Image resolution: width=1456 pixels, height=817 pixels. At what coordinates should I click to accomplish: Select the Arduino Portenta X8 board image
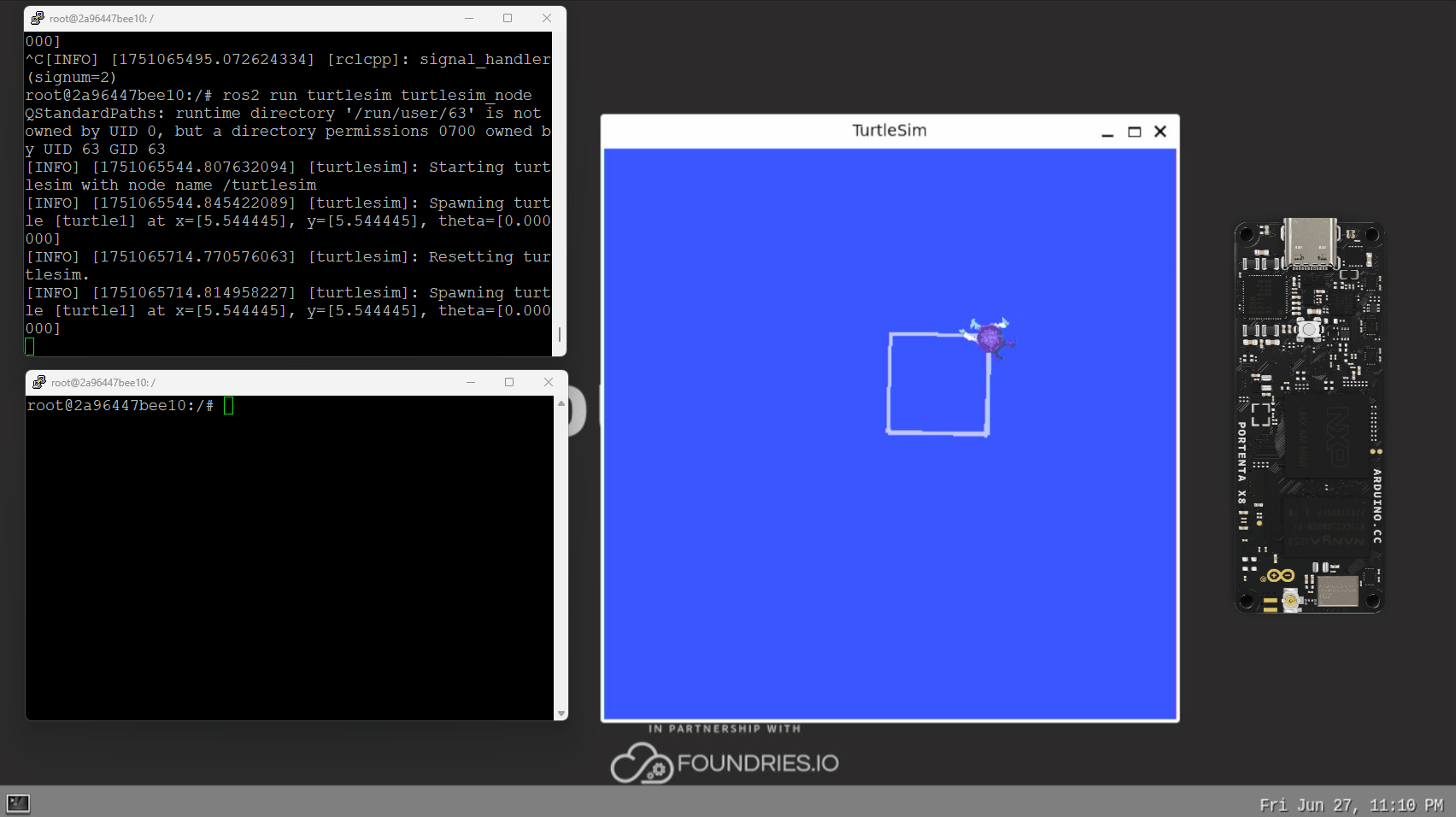(x=1308, y=416)
